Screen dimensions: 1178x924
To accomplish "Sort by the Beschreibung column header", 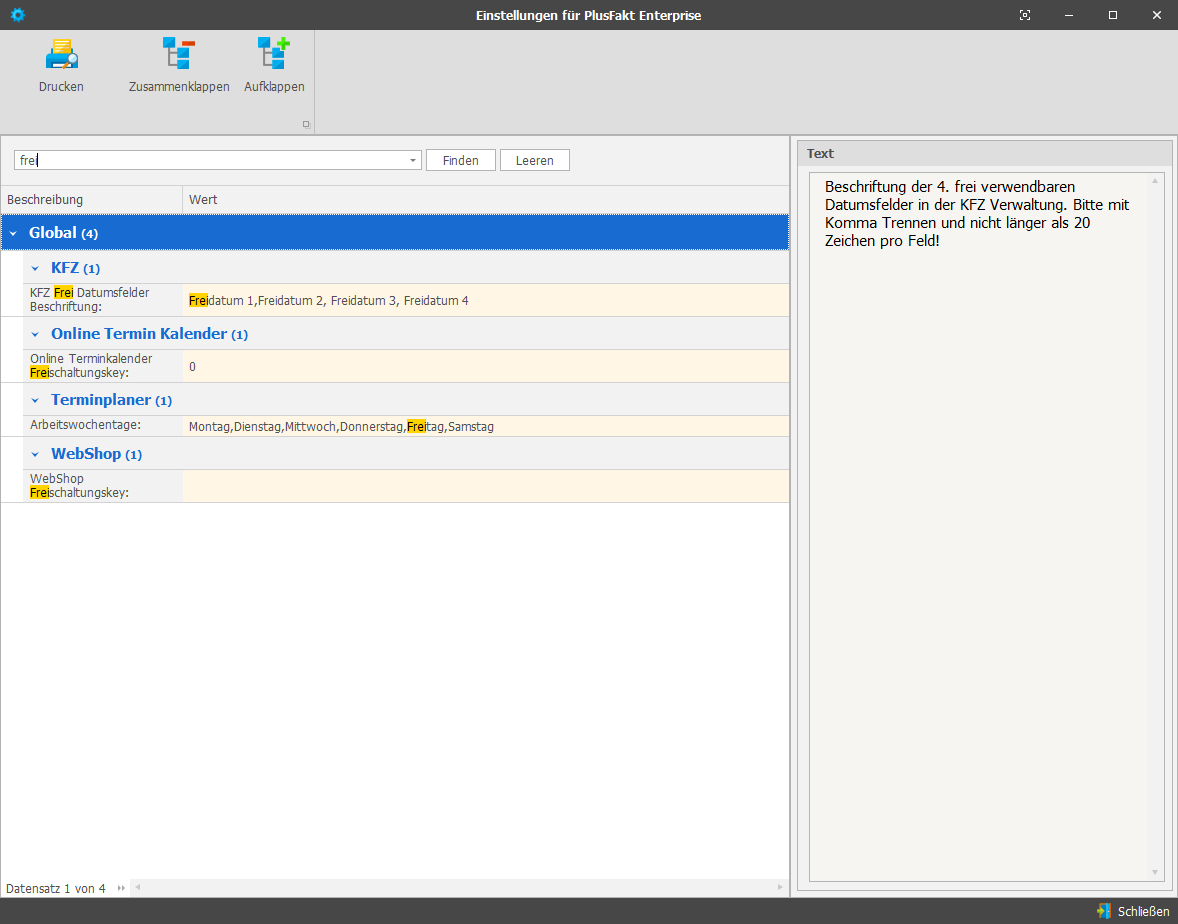I will click(x=92, y=200).
